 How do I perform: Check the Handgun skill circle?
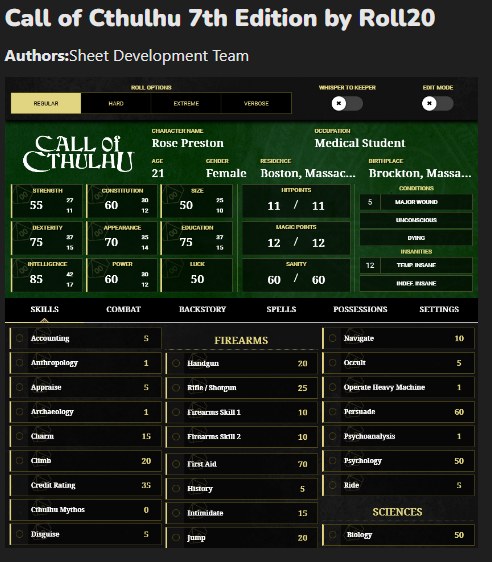176,363
